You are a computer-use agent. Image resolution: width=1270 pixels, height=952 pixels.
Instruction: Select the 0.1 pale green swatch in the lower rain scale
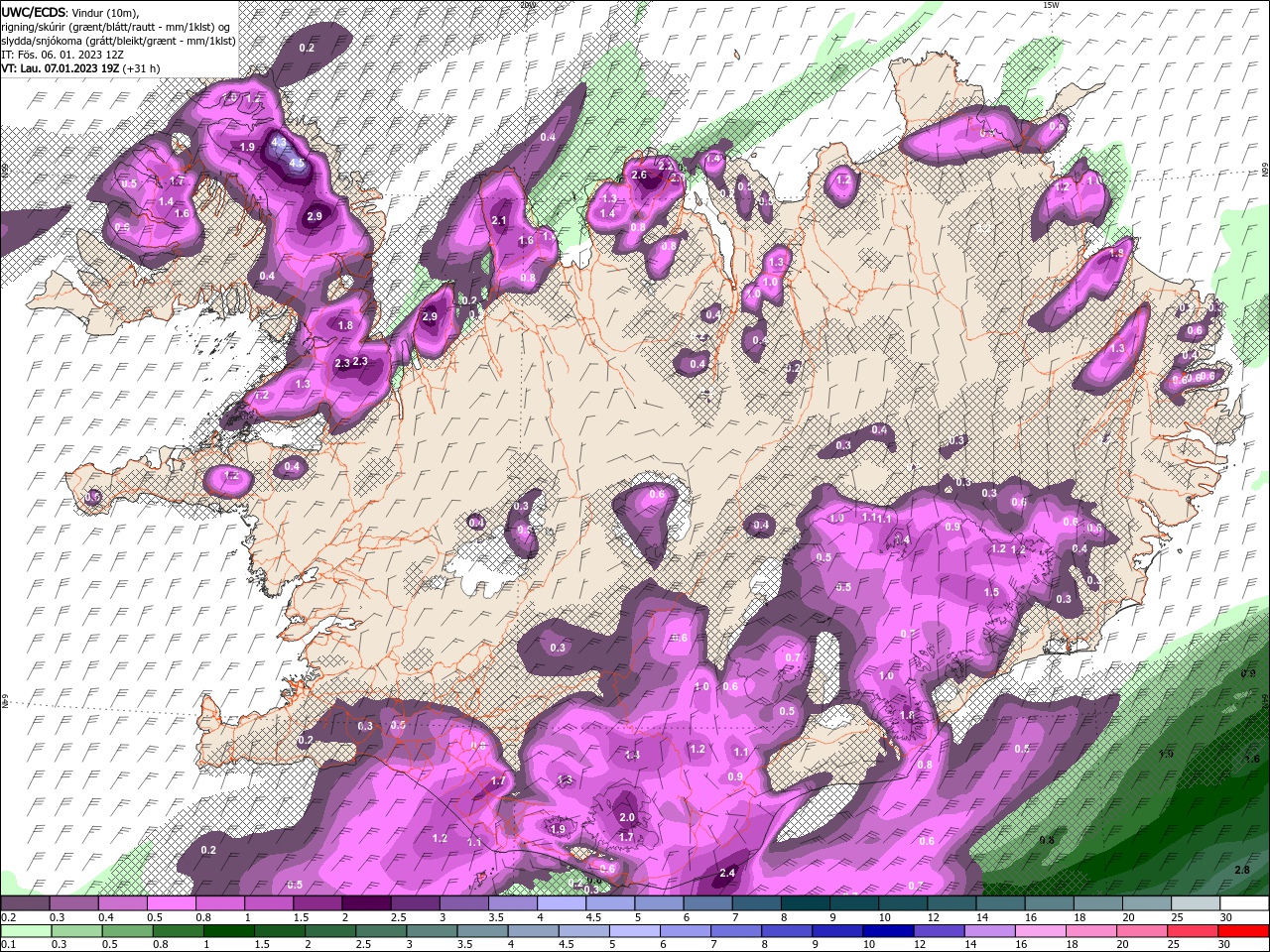(x=25, y=932)
